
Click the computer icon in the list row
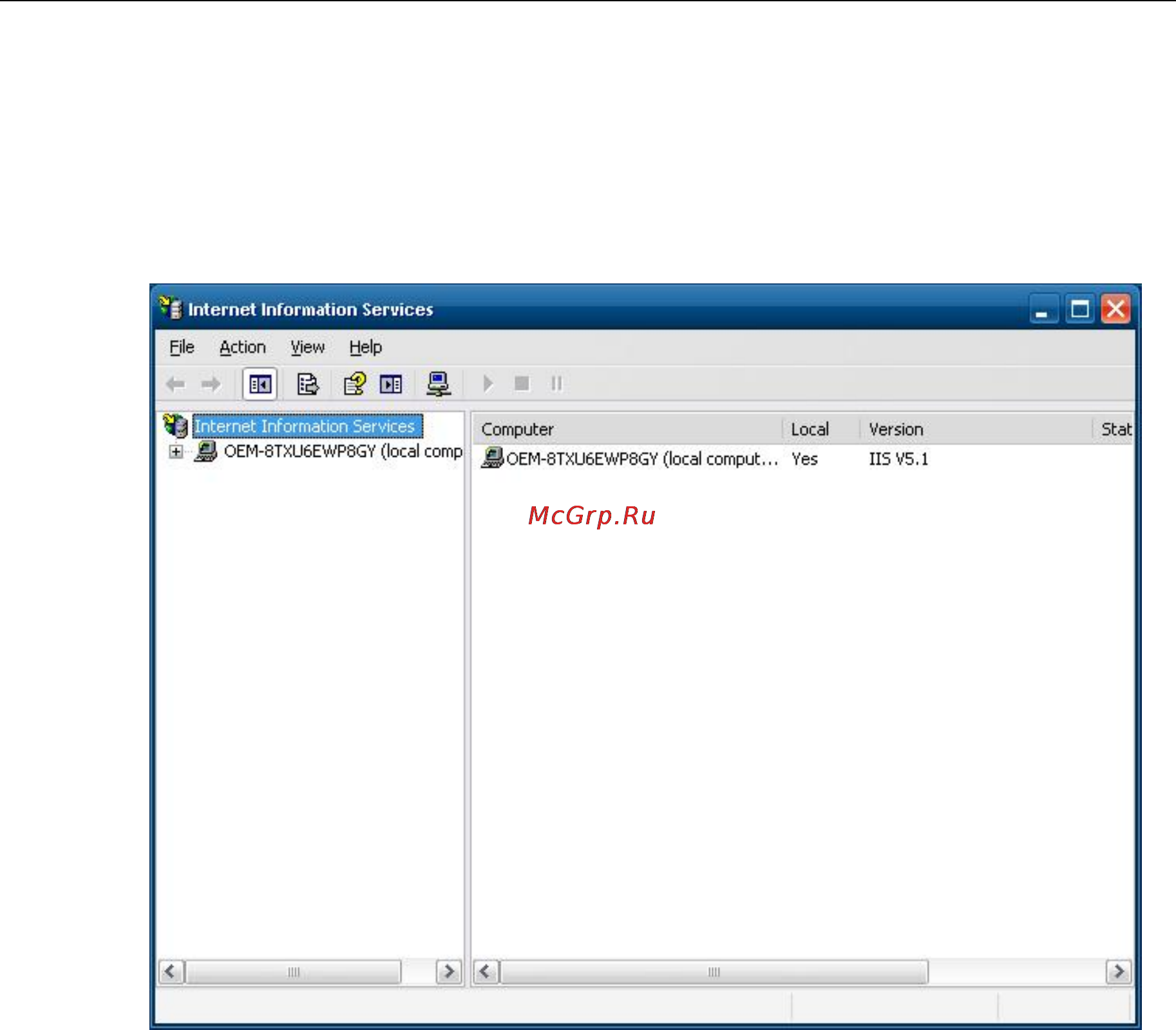coord(492,458)
